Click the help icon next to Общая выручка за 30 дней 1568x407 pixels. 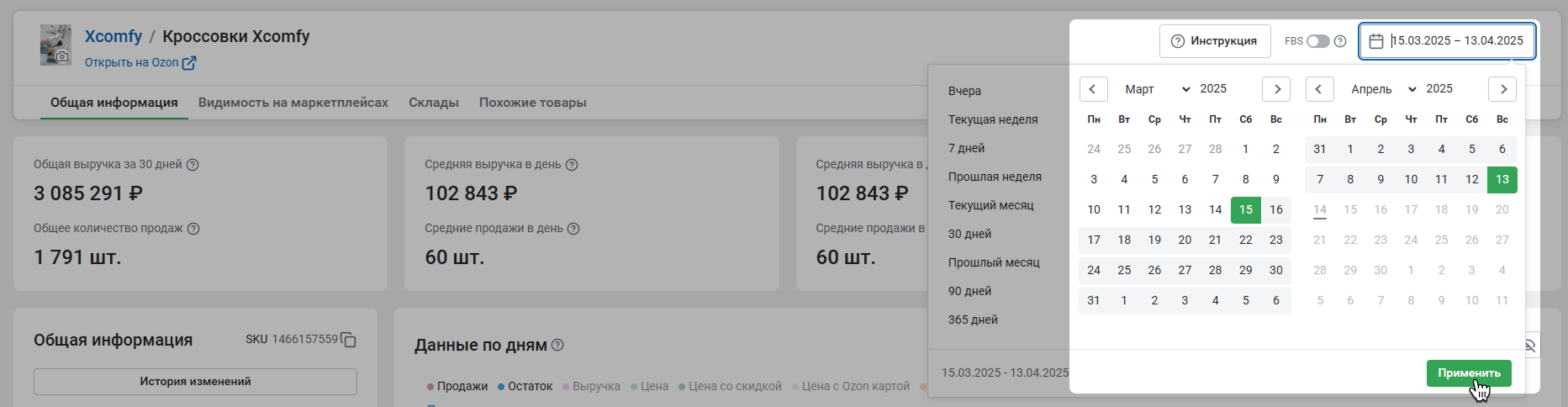tap(193, 165)
